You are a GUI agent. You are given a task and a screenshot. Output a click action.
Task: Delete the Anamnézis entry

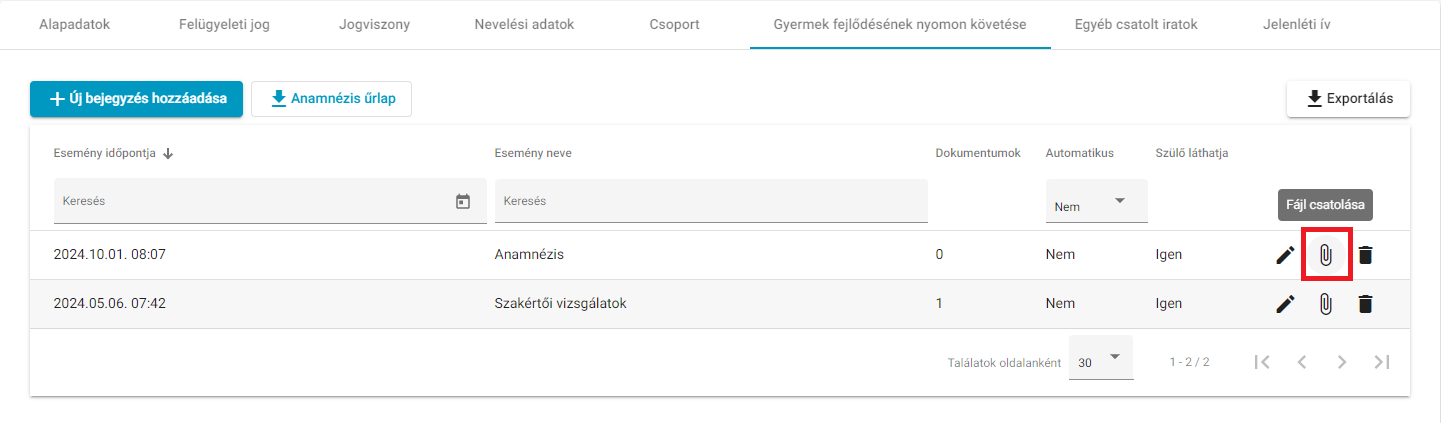tap(1366, 255)
